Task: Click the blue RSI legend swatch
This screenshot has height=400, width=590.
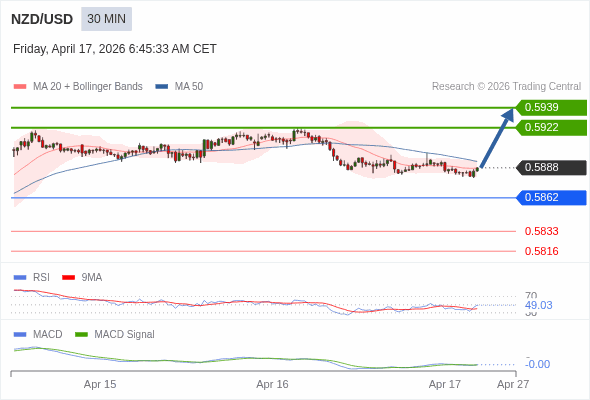Action: 20,278
